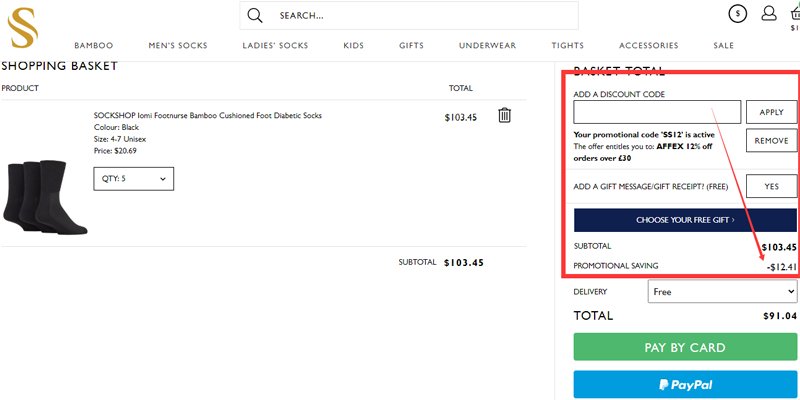Open the Bamboo menu
This screenshot has height=400, width=800.
93,45
